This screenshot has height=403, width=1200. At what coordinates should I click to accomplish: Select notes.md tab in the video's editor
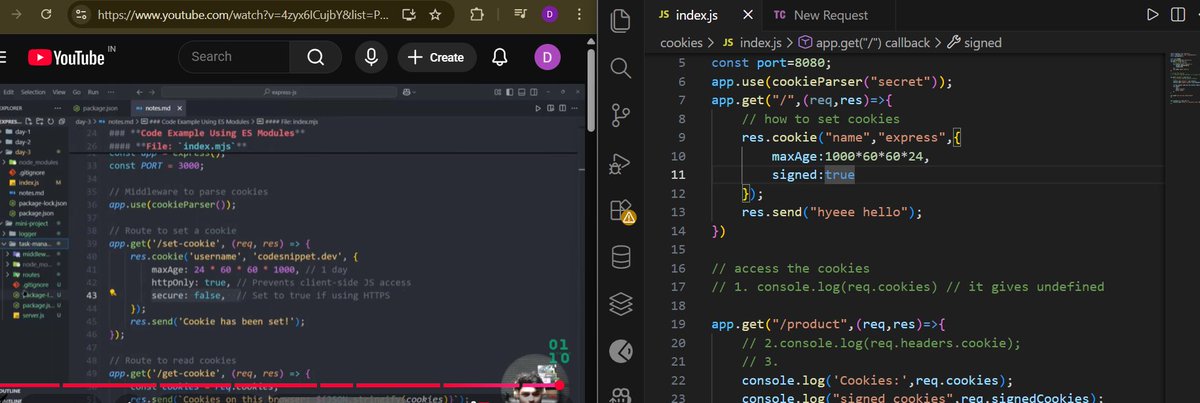(x=158, y=108)
